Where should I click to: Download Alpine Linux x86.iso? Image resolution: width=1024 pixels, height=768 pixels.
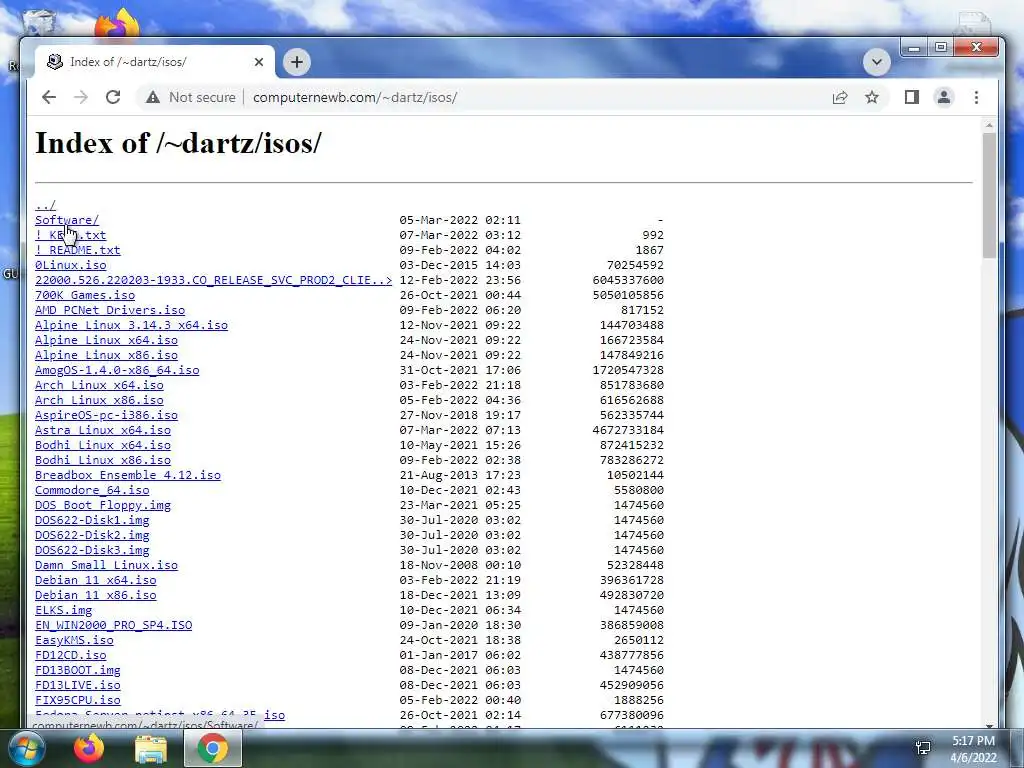(106, 355)
